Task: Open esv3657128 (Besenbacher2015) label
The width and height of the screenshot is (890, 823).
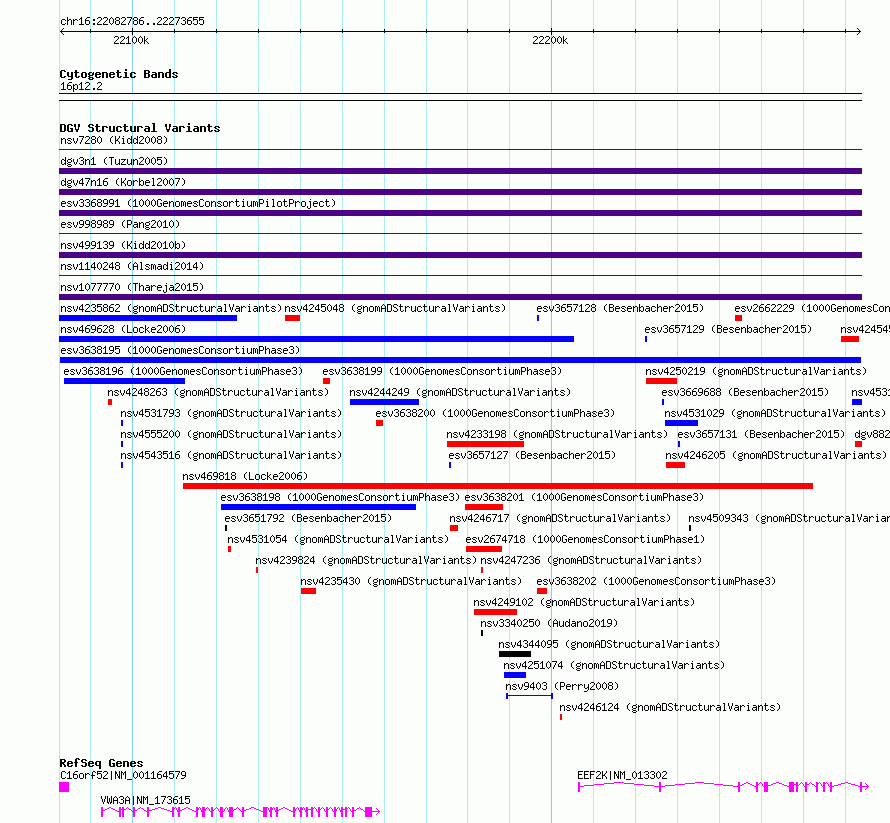Action: click(x=620, y=308)
